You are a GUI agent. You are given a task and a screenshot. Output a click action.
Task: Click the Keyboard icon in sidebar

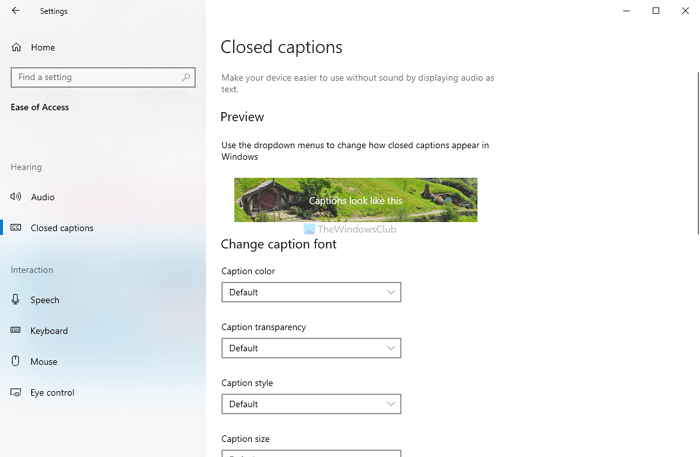16,331
